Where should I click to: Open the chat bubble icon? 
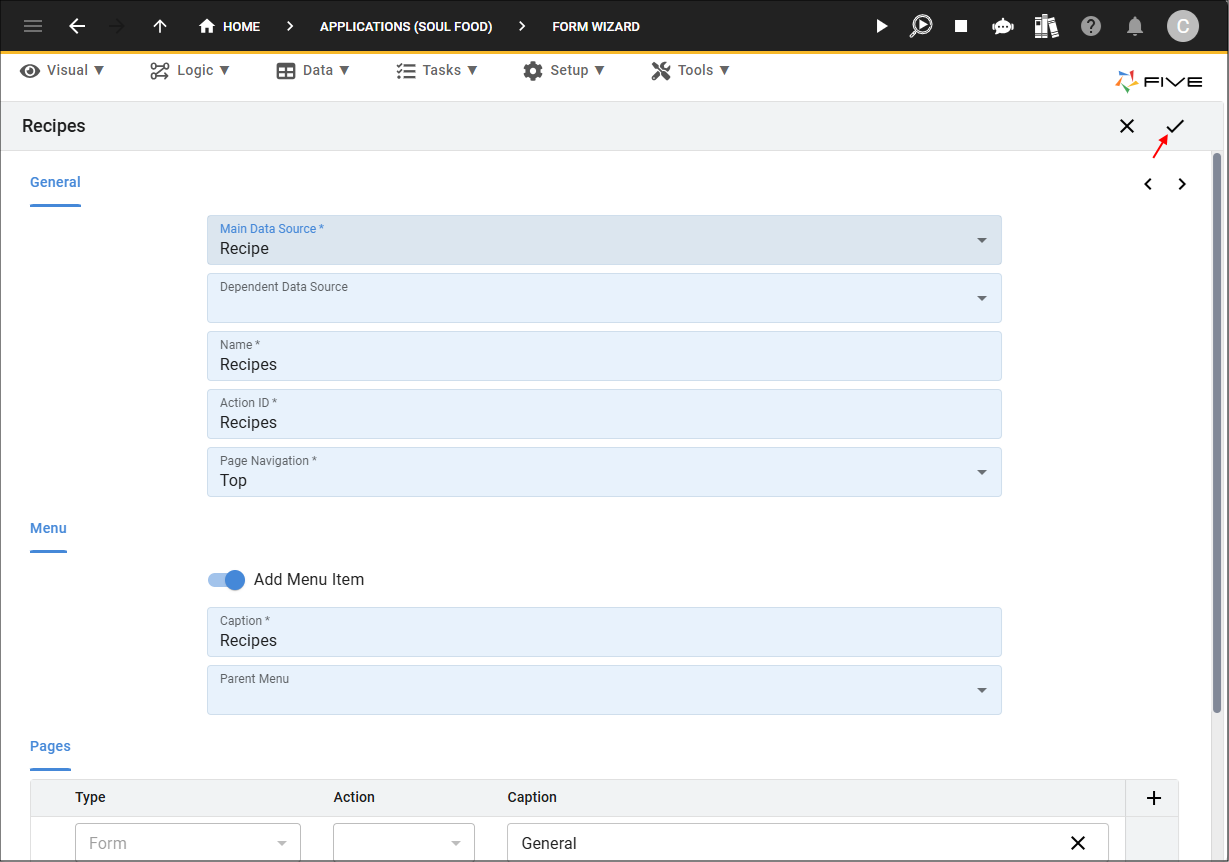(1003, 27)
